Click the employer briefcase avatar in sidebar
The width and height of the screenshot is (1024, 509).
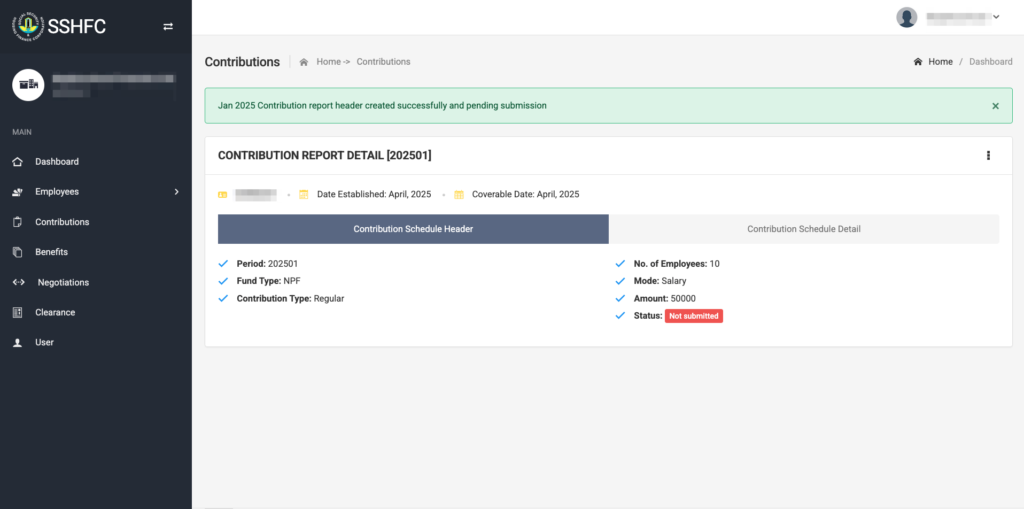[28, 85]
